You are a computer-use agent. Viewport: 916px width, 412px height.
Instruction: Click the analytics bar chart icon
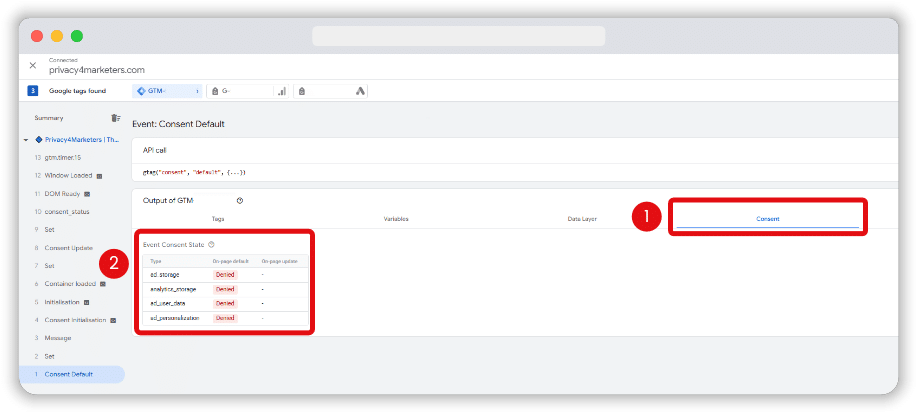coord(282,91)
